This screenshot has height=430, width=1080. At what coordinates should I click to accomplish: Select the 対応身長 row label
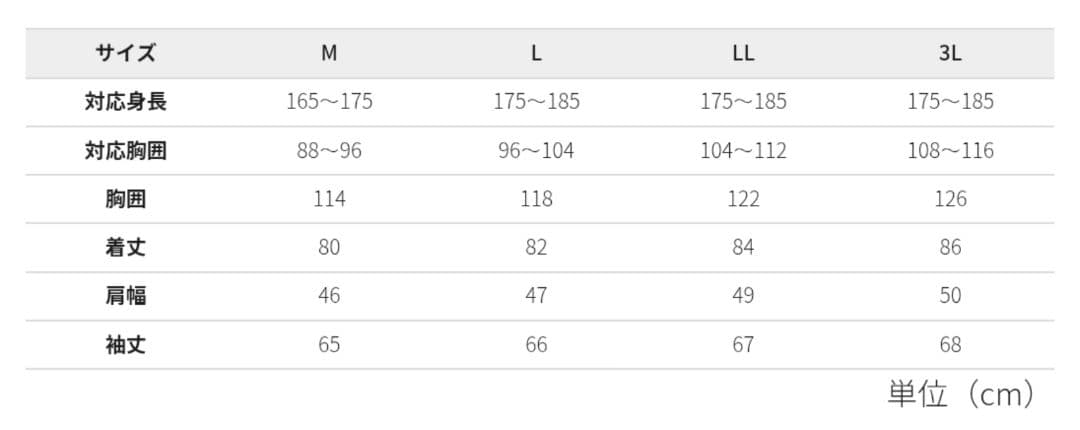126,102
